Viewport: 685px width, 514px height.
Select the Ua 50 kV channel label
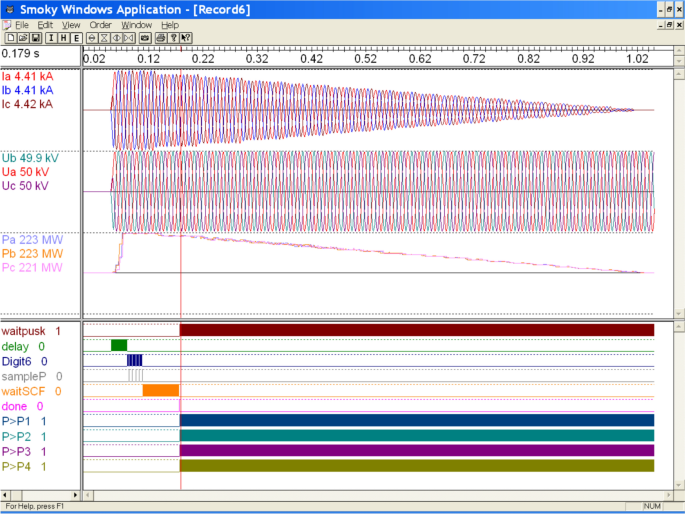pos(25,172)
